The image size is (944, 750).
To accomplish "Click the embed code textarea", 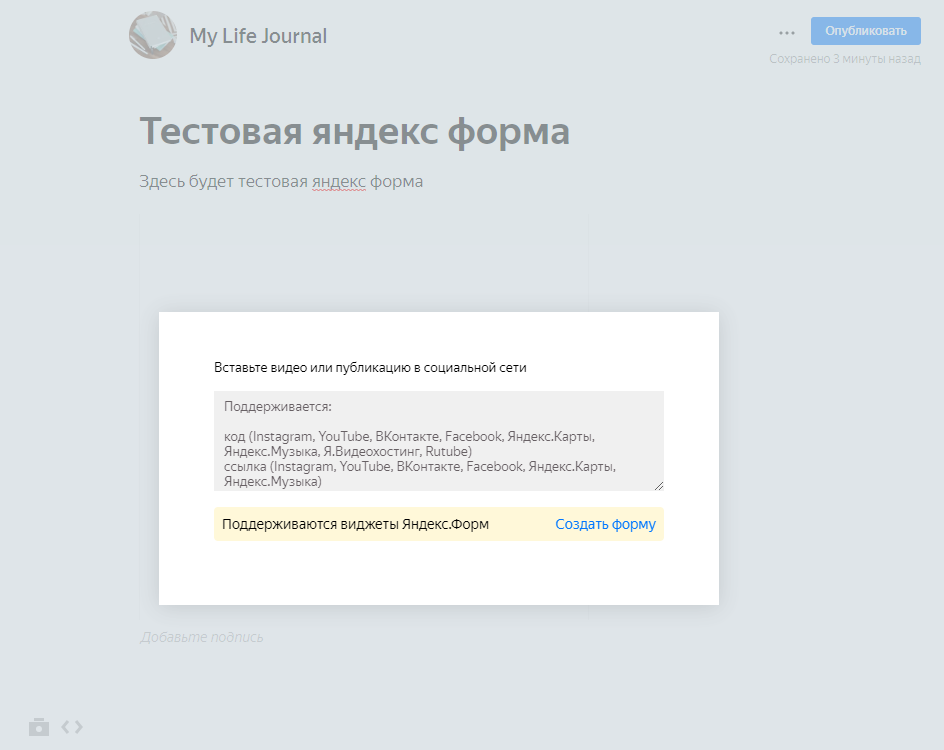I will pos(438,441).
